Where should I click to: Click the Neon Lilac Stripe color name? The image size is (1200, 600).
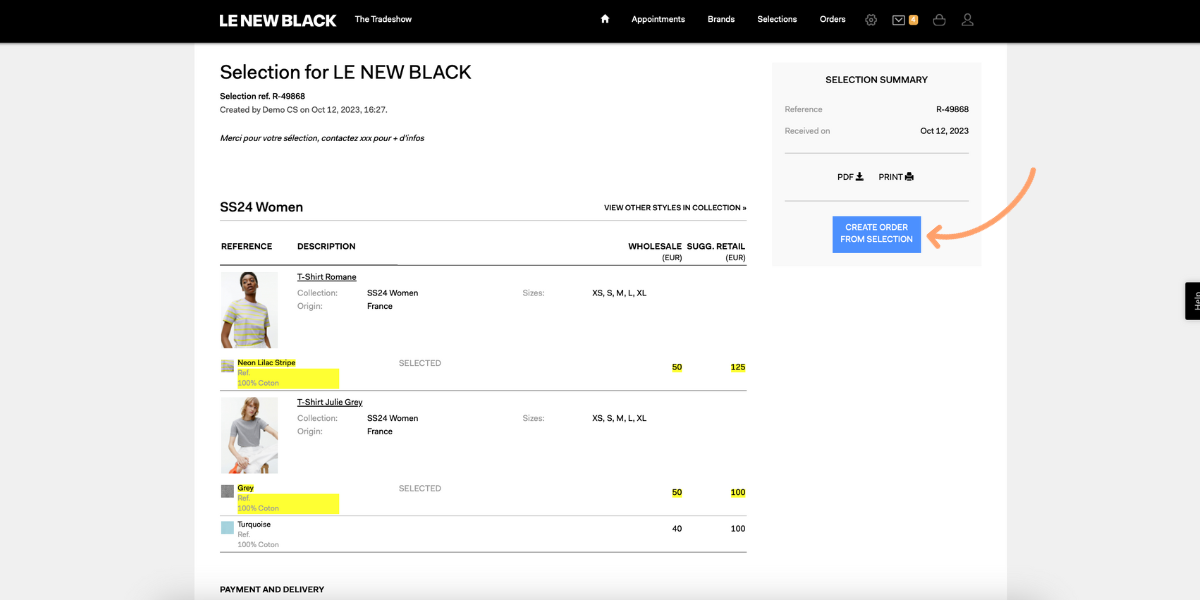[x=266, y=362]
